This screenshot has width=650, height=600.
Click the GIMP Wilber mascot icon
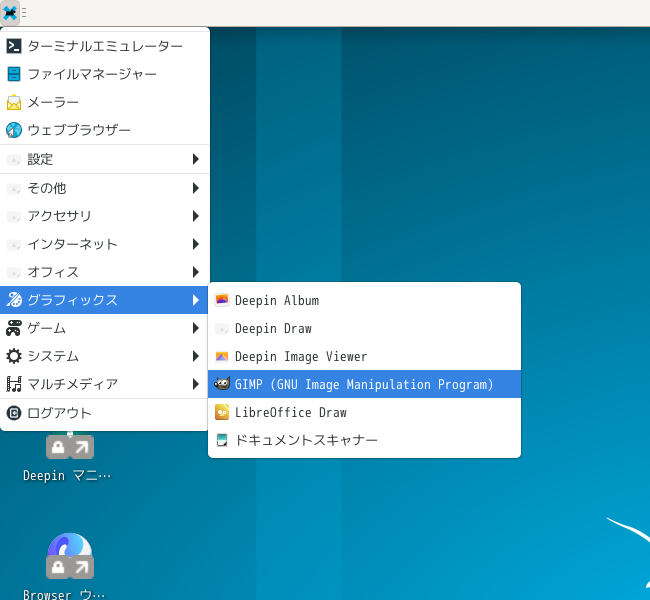point(222,384)
